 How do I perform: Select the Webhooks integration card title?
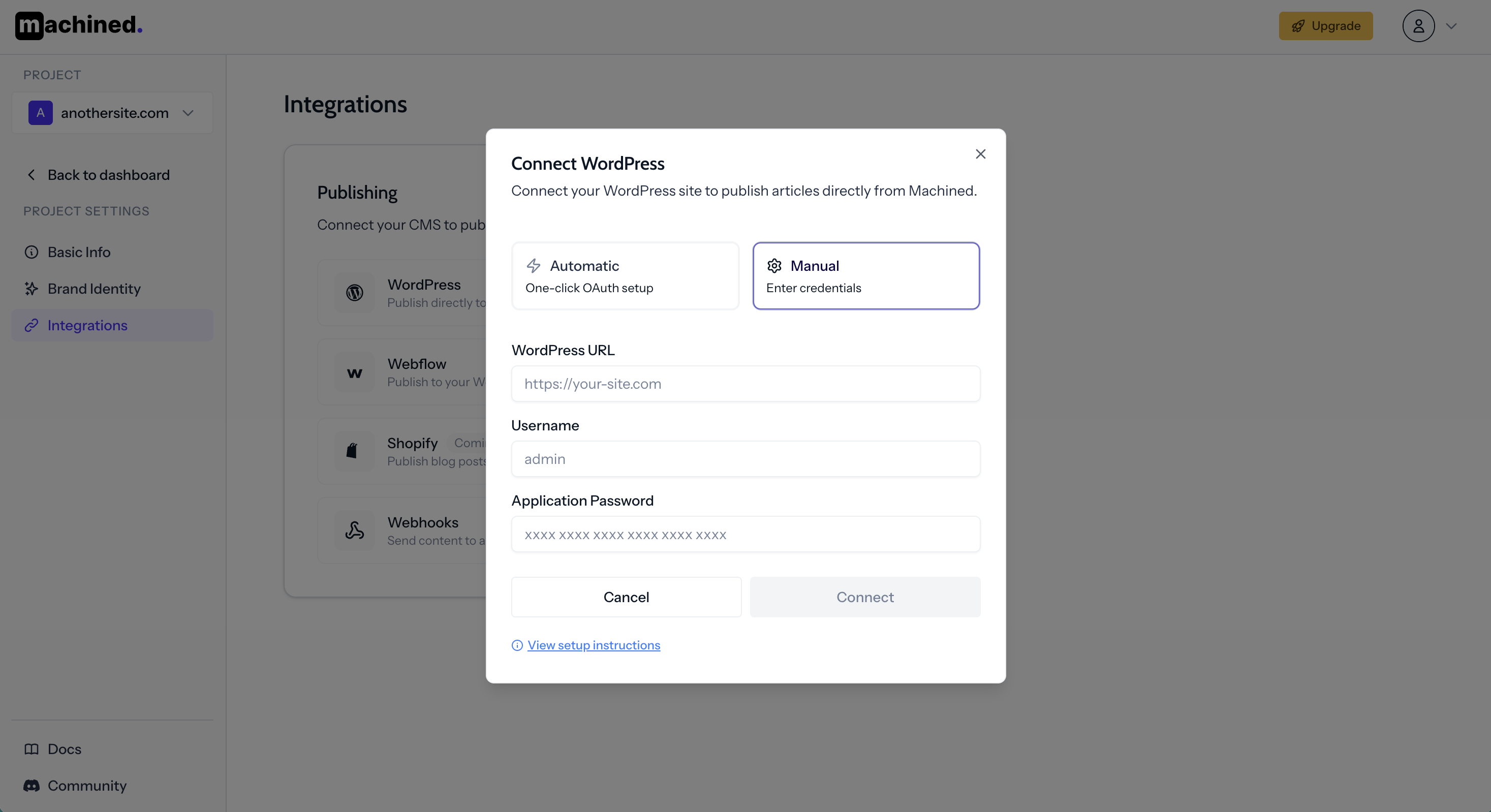422,522
